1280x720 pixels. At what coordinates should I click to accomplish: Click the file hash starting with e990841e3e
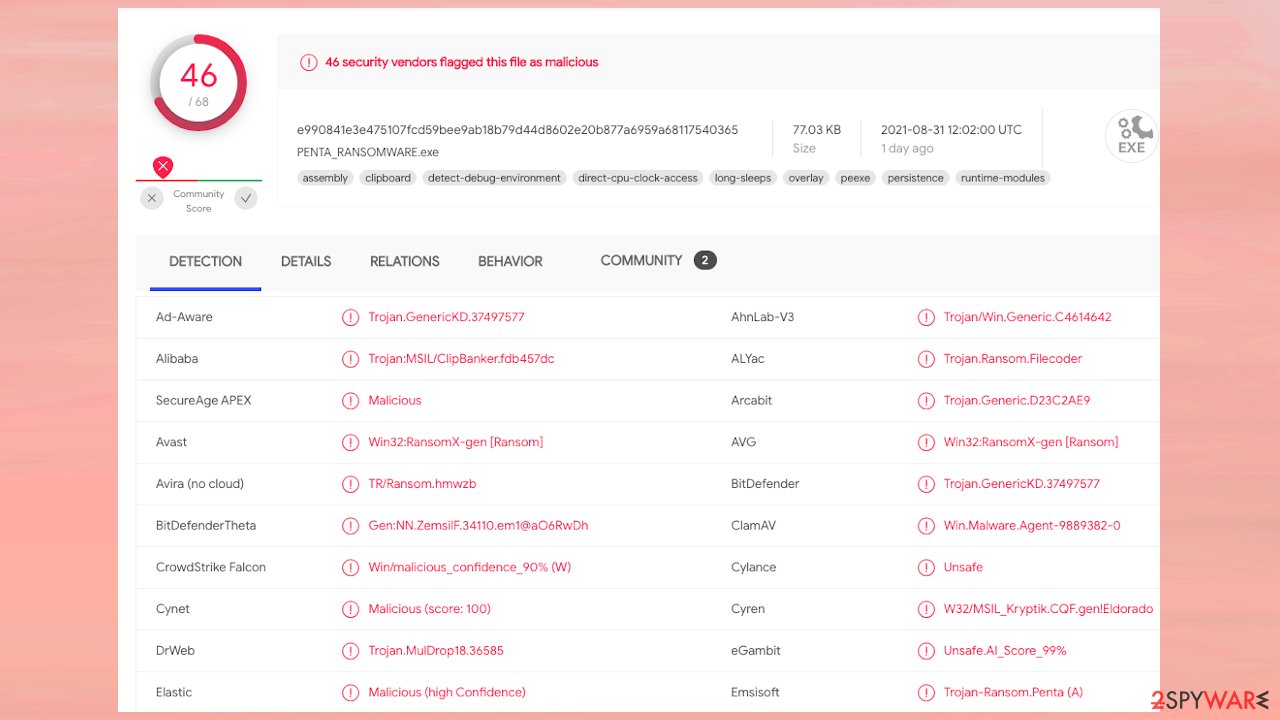click(518, 130)
